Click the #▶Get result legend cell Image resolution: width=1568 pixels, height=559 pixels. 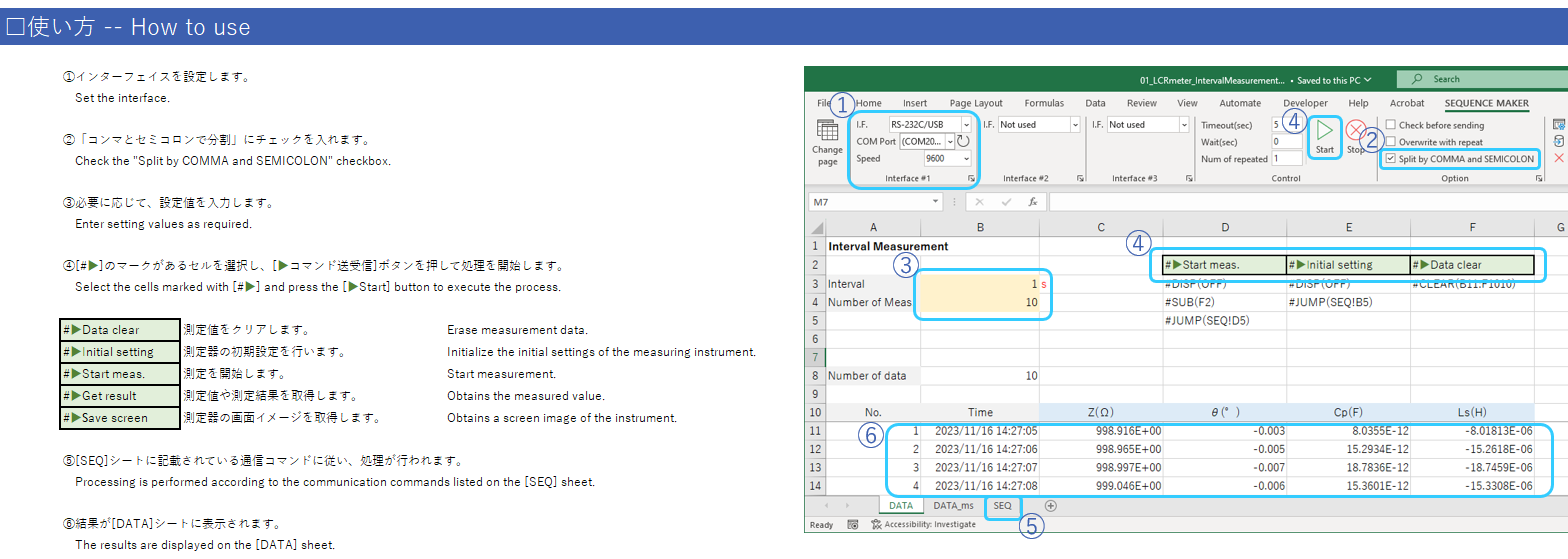pyautogui.click(x=120, y=396)
